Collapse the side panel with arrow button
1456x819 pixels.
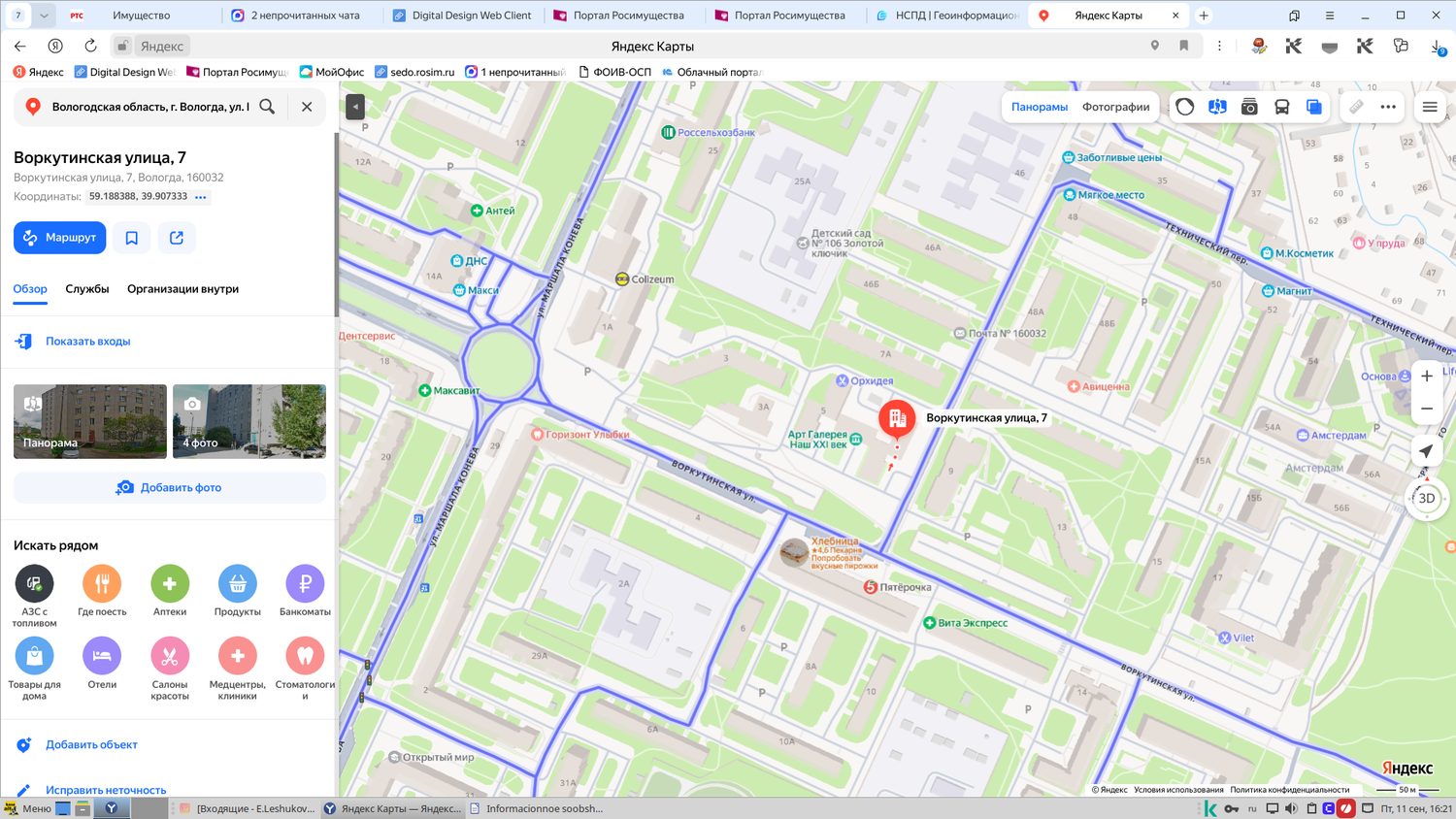[355, 107]
